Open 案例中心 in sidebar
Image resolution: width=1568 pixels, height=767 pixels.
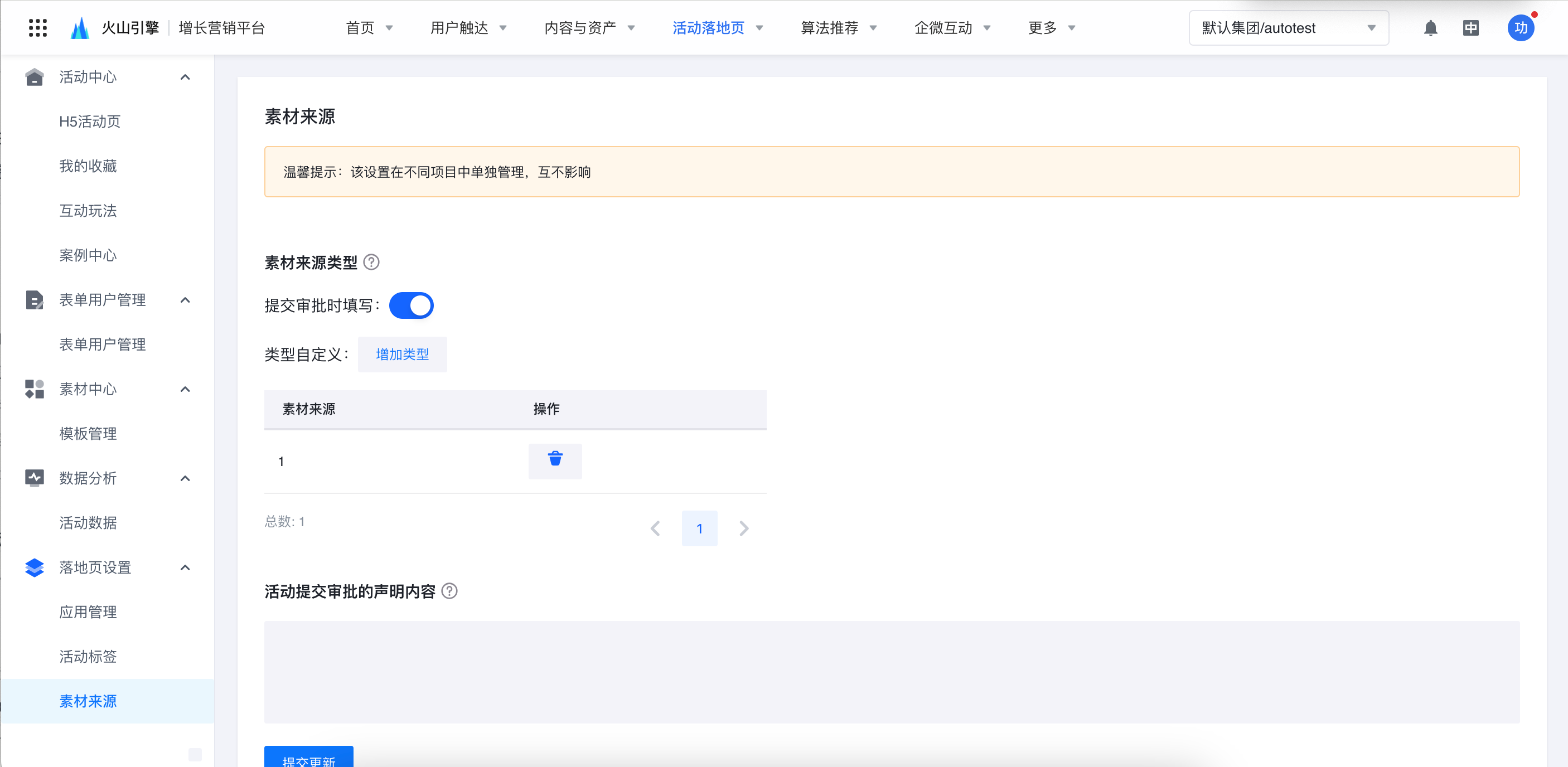pos(88,255)
